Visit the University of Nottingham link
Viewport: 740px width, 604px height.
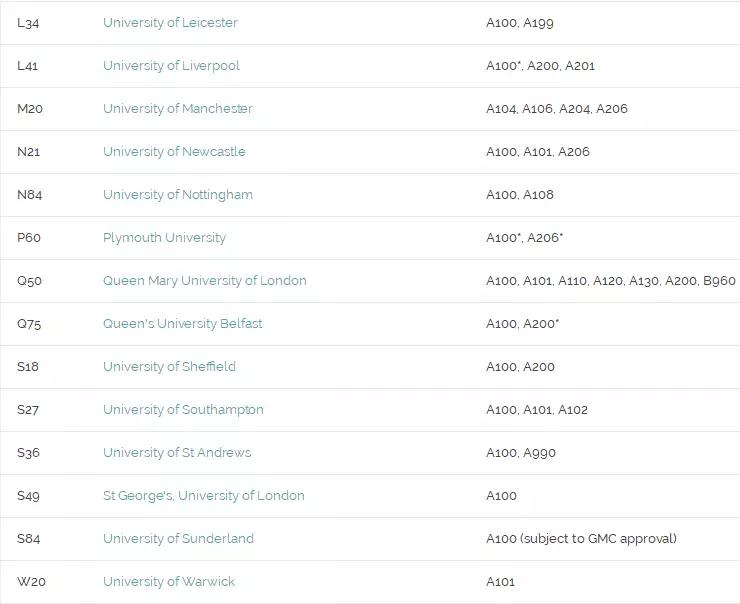click(178, 195)
